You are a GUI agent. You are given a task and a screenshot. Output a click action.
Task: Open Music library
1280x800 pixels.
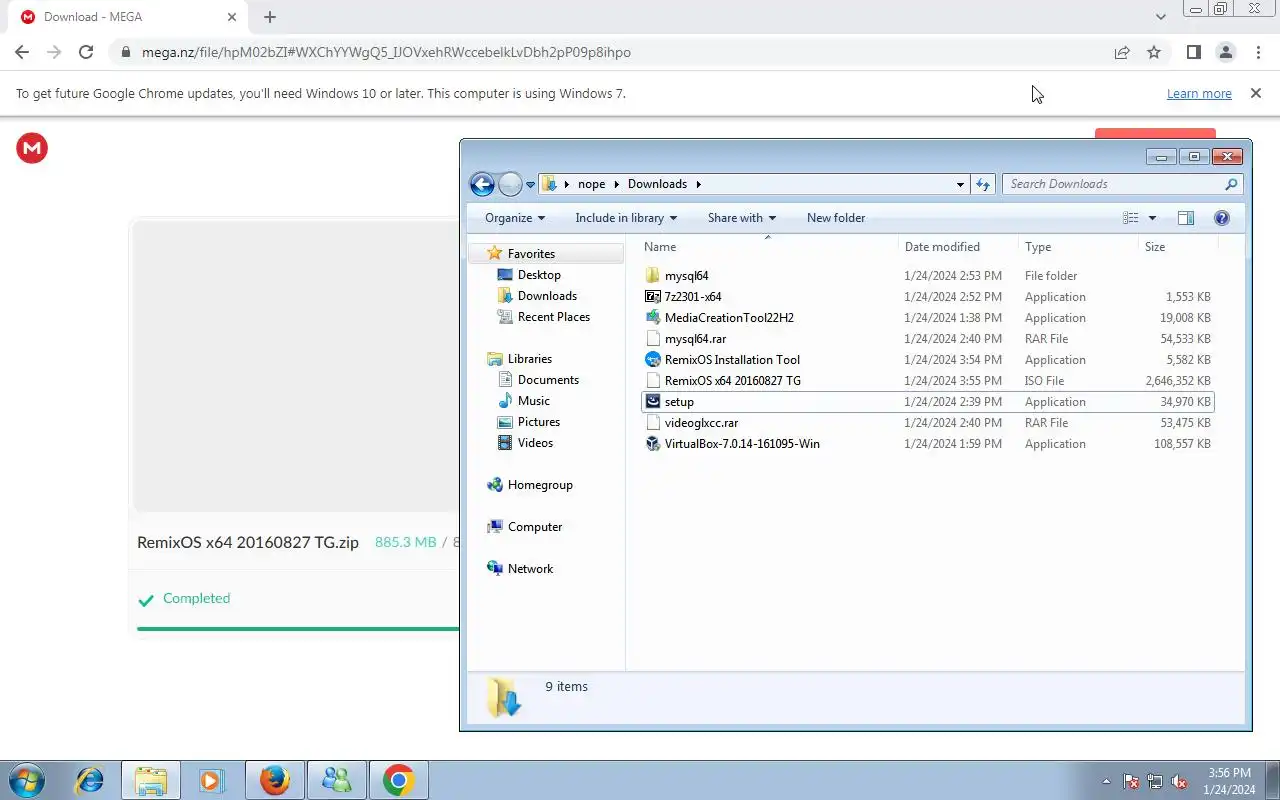coord(533,401)
